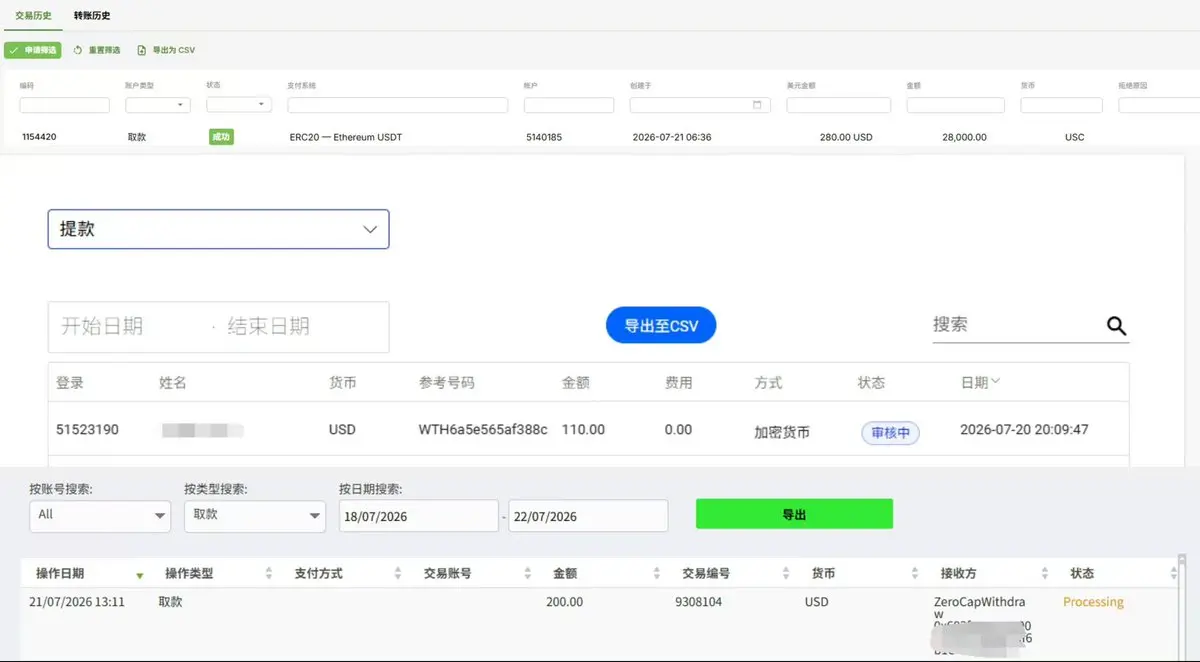Image resolution: width=1200 pixels, height=662 pixels.
Task: Click transaction number 9308104
Action: (x=698, y=602)
